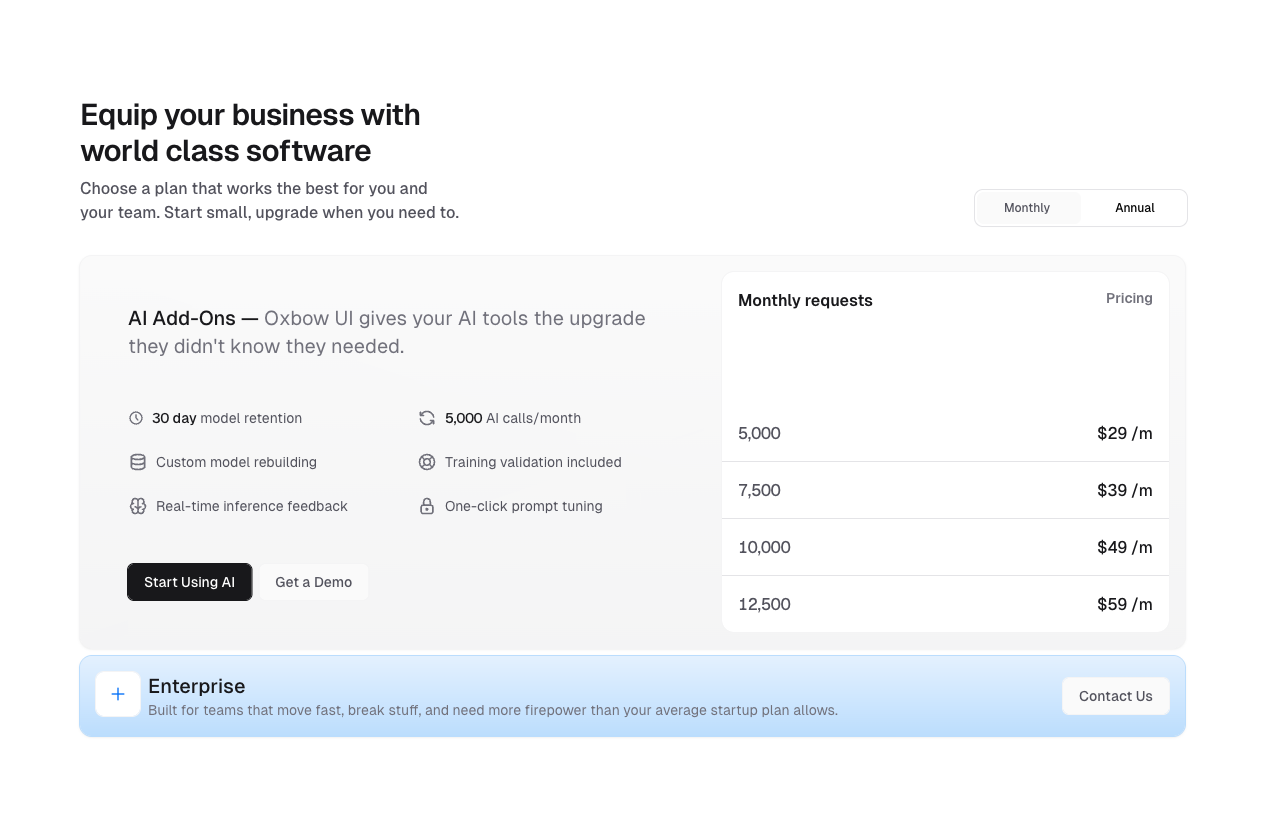The width and height of the screenshot is (1265, 832).
Task: Click the Pricing label in the requests table
Action: pos(1129,298)
